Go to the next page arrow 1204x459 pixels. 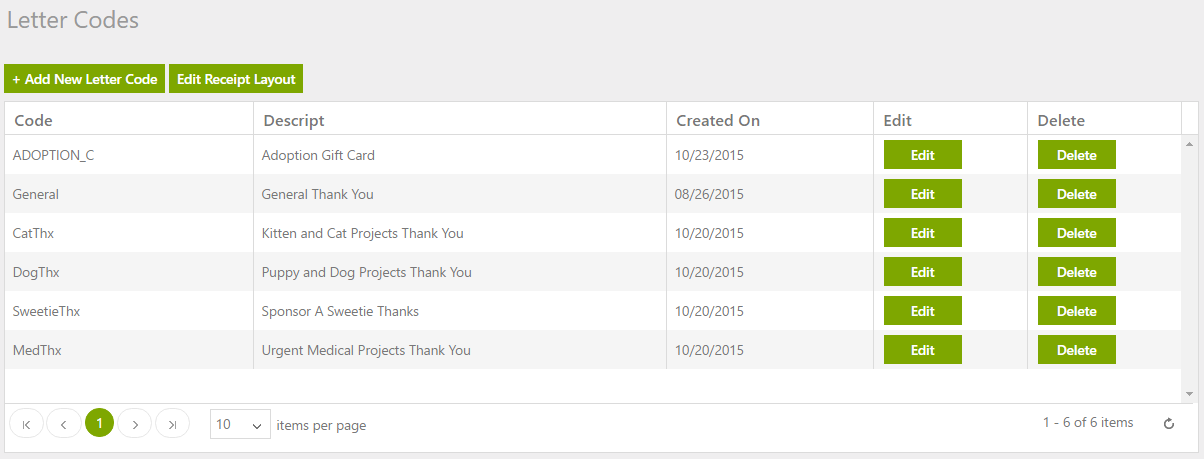(x=135, y=424)
